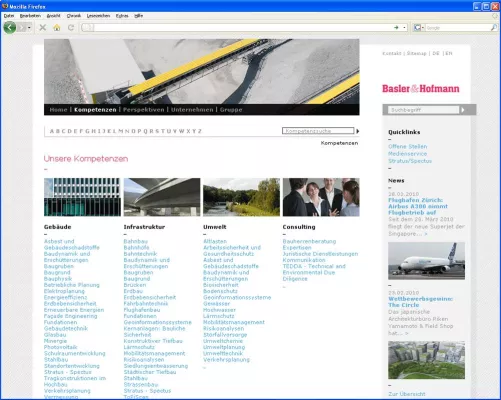The image size is (501, 400).
Task: Click the Kompetenzsuche submit arrow
Action: point(357,131)
